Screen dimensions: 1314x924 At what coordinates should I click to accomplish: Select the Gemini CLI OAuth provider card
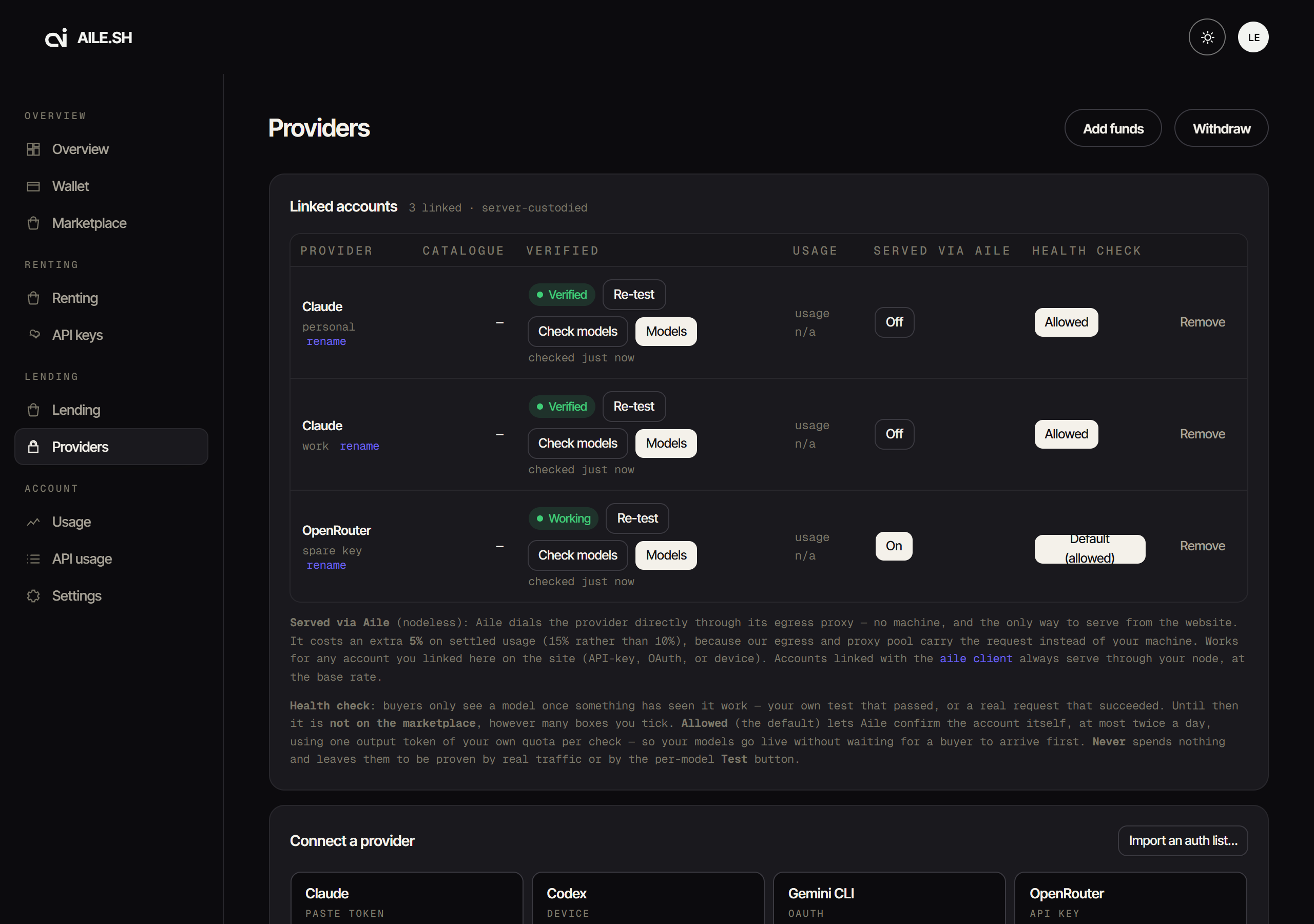(x=889, y=898)
